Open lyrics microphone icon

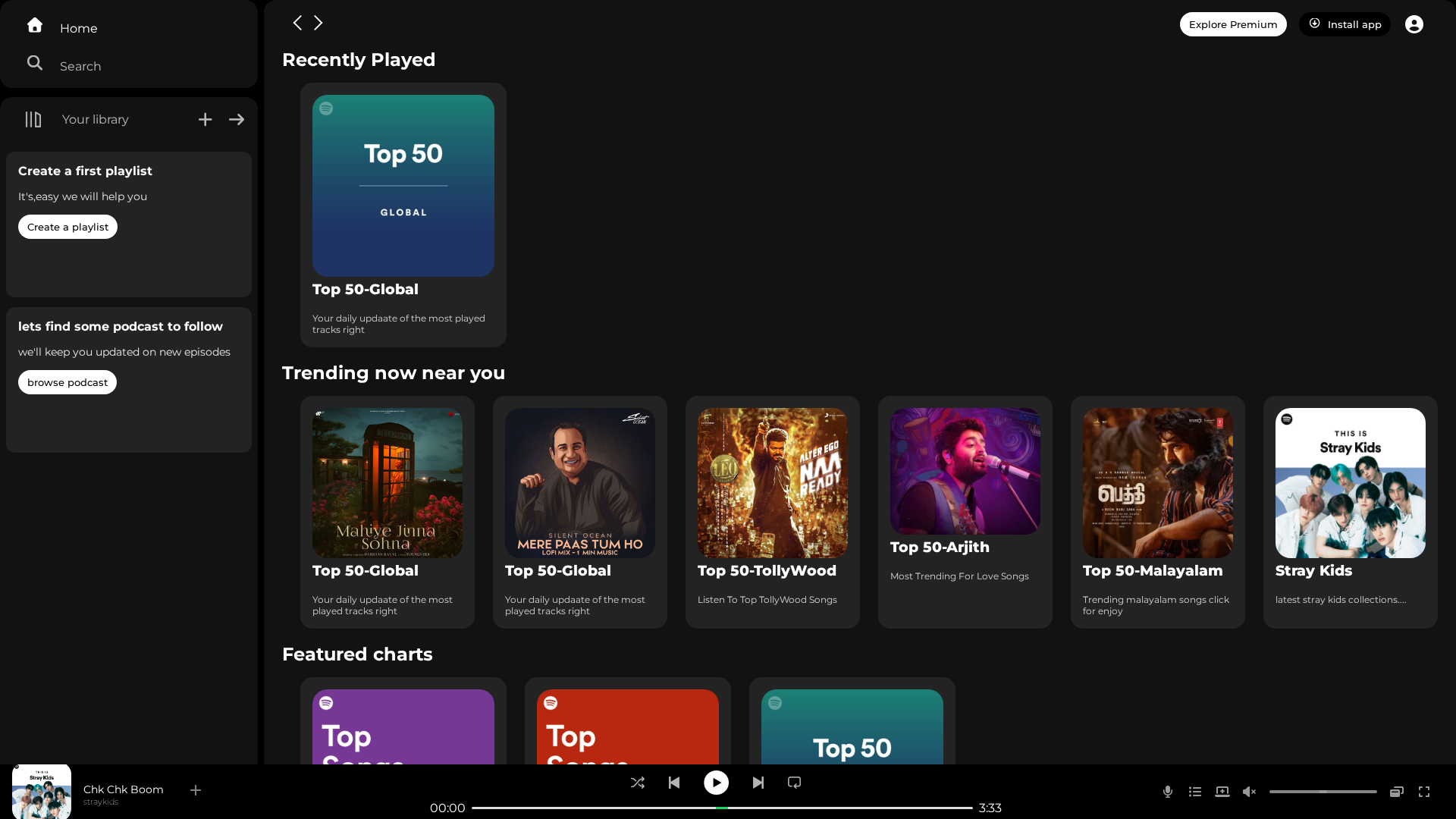click(1168, 792)
